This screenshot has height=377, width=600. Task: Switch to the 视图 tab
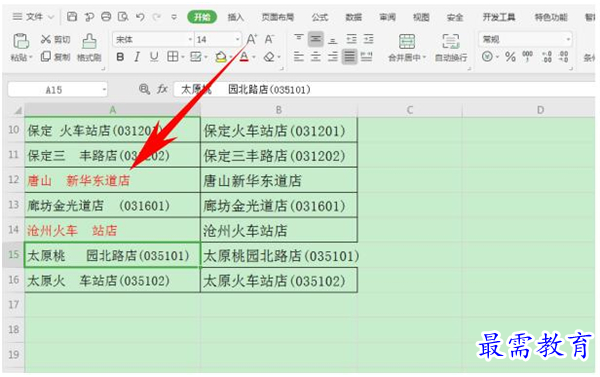[x=421, y=17]
